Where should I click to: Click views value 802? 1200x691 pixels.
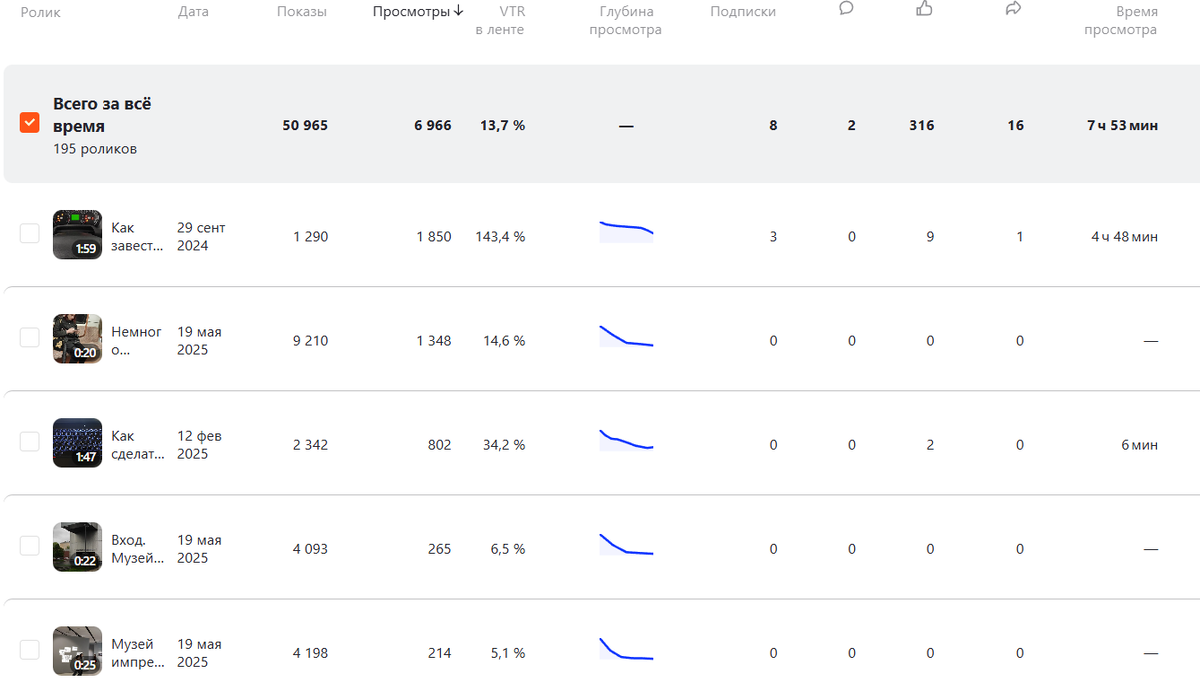(x=440, y=445)
